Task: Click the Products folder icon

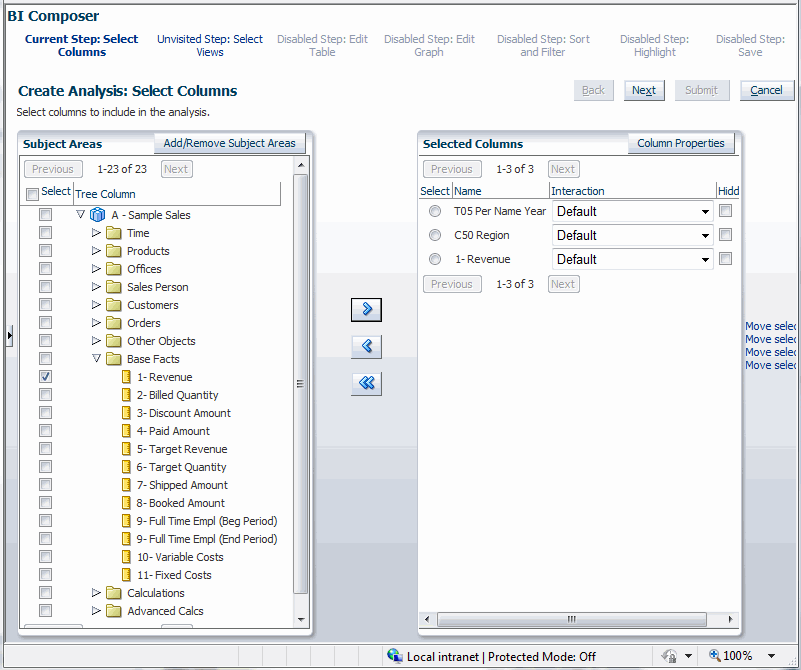Action: pyautogui.click(x=113, y=251)
